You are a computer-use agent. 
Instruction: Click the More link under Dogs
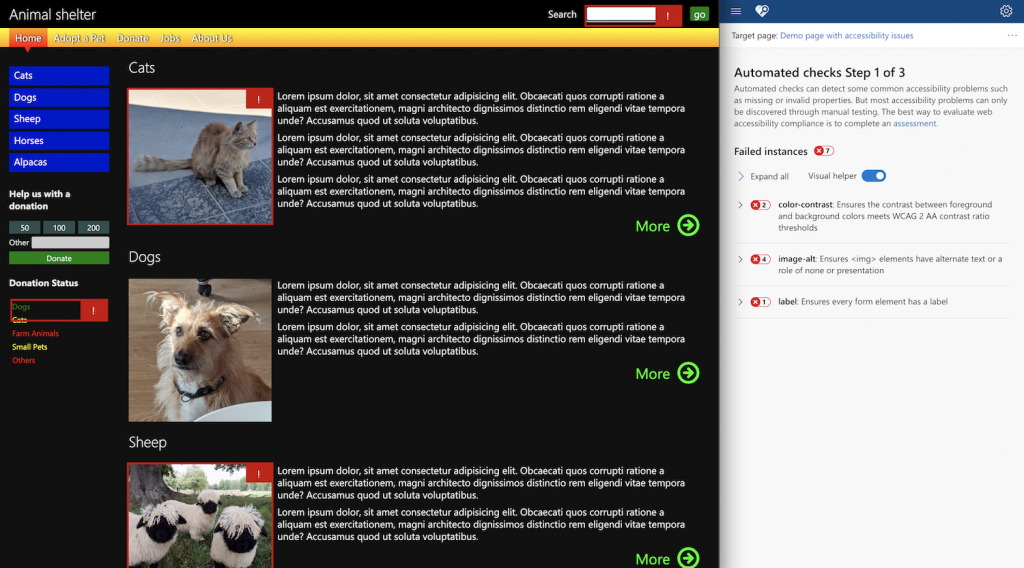tap(652, 373)
